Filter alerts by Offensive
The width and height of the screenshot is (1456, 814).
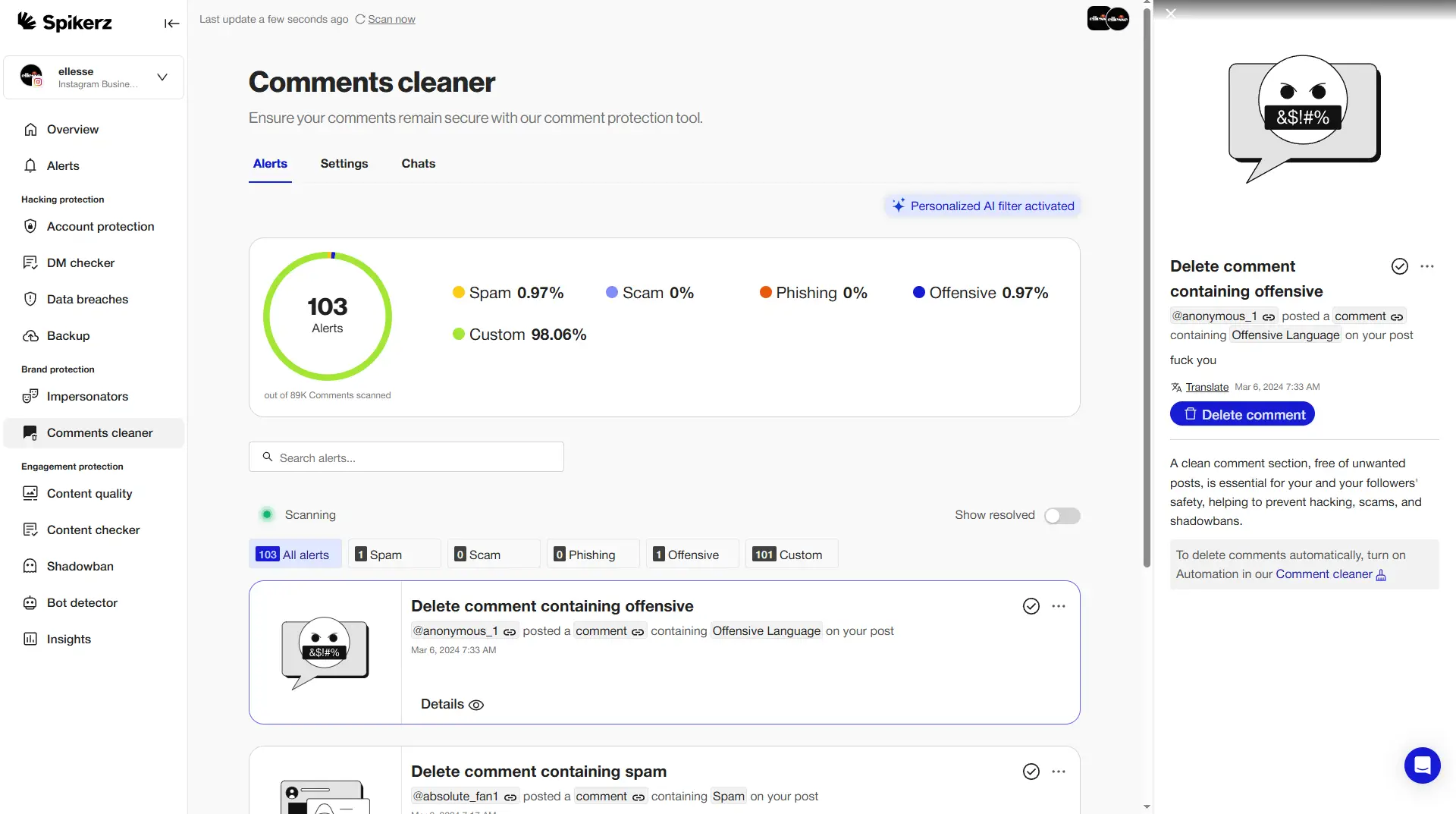692,555
